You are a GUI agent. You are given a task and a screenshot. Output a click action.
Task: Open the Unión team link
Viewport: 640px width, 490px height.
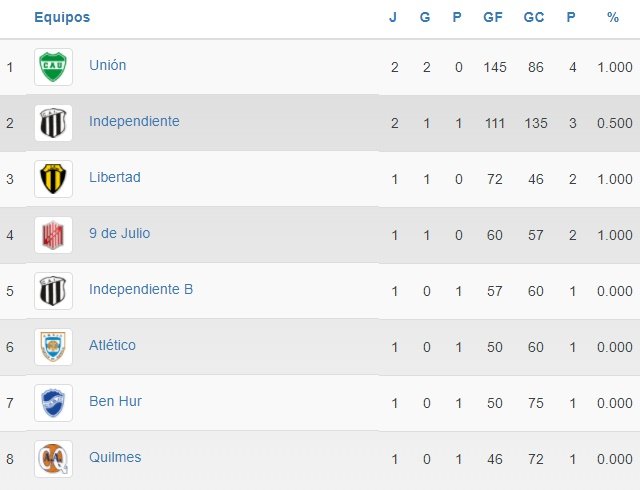pyautogui.click(x=108, y=65)
